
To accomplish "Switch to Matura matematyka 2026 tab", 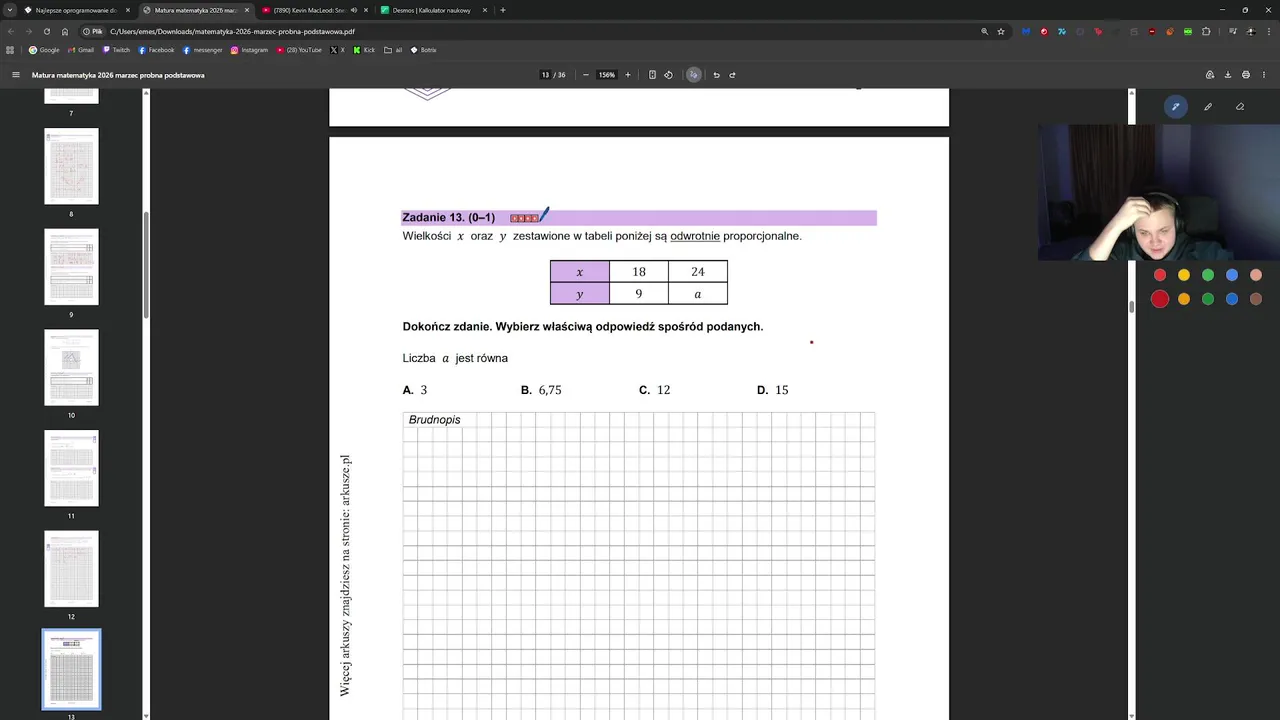I will 195,10.
